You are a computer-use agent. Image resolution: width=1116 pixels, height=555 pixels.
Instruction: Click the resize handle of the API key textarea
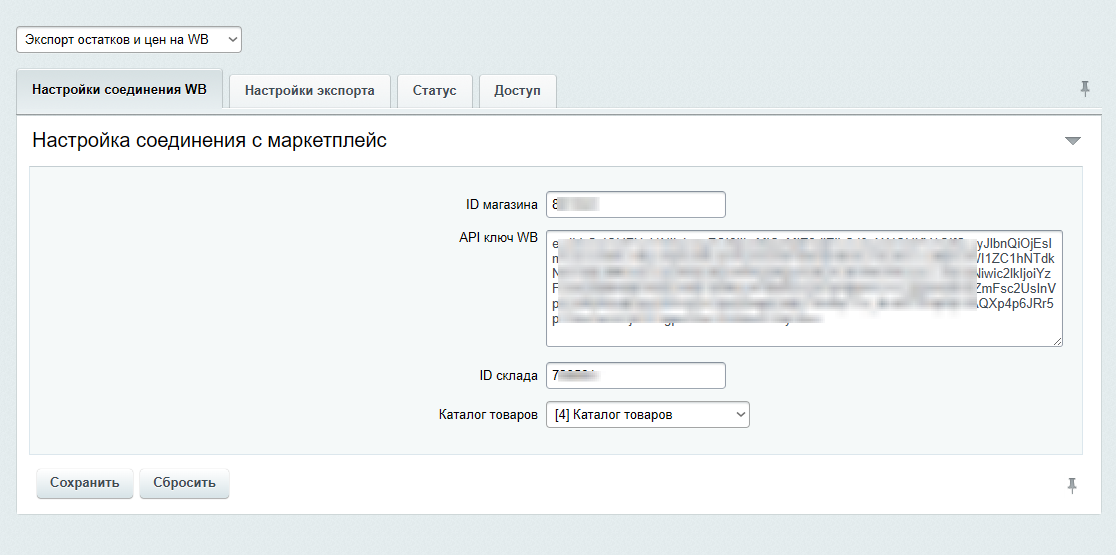1056,340
